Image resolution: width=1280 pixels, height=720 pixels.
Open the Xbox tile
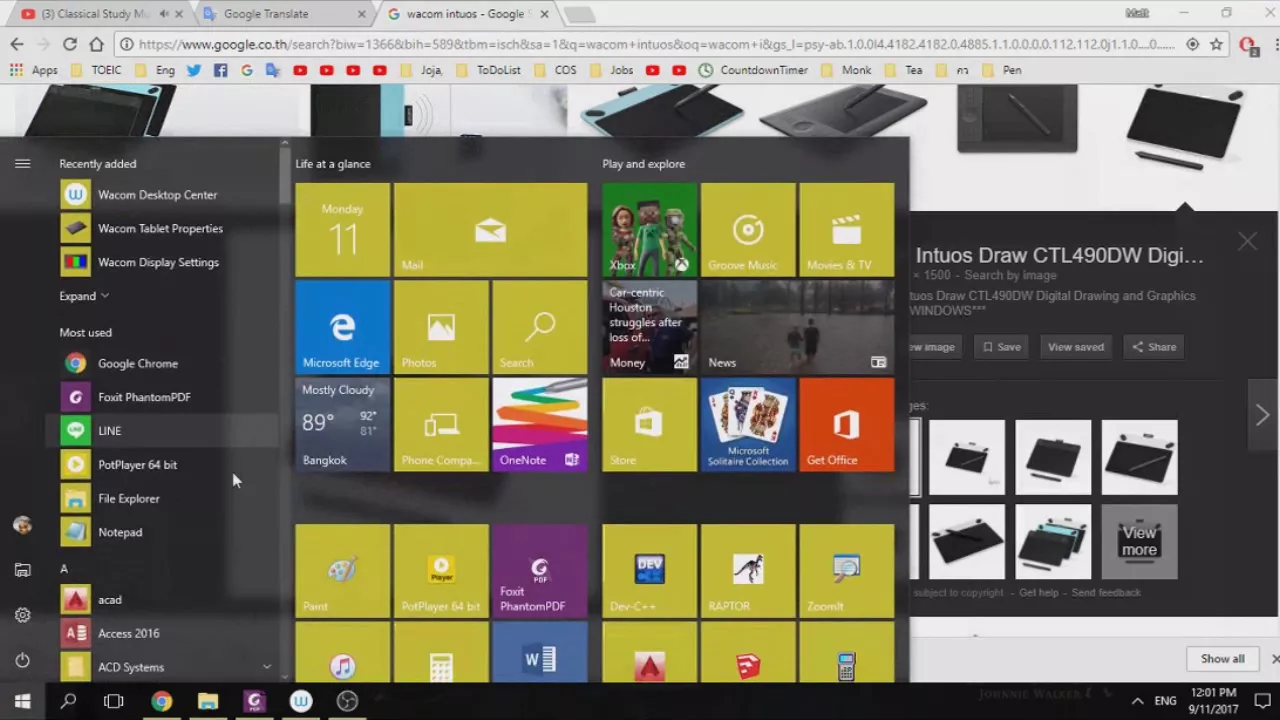650,229
